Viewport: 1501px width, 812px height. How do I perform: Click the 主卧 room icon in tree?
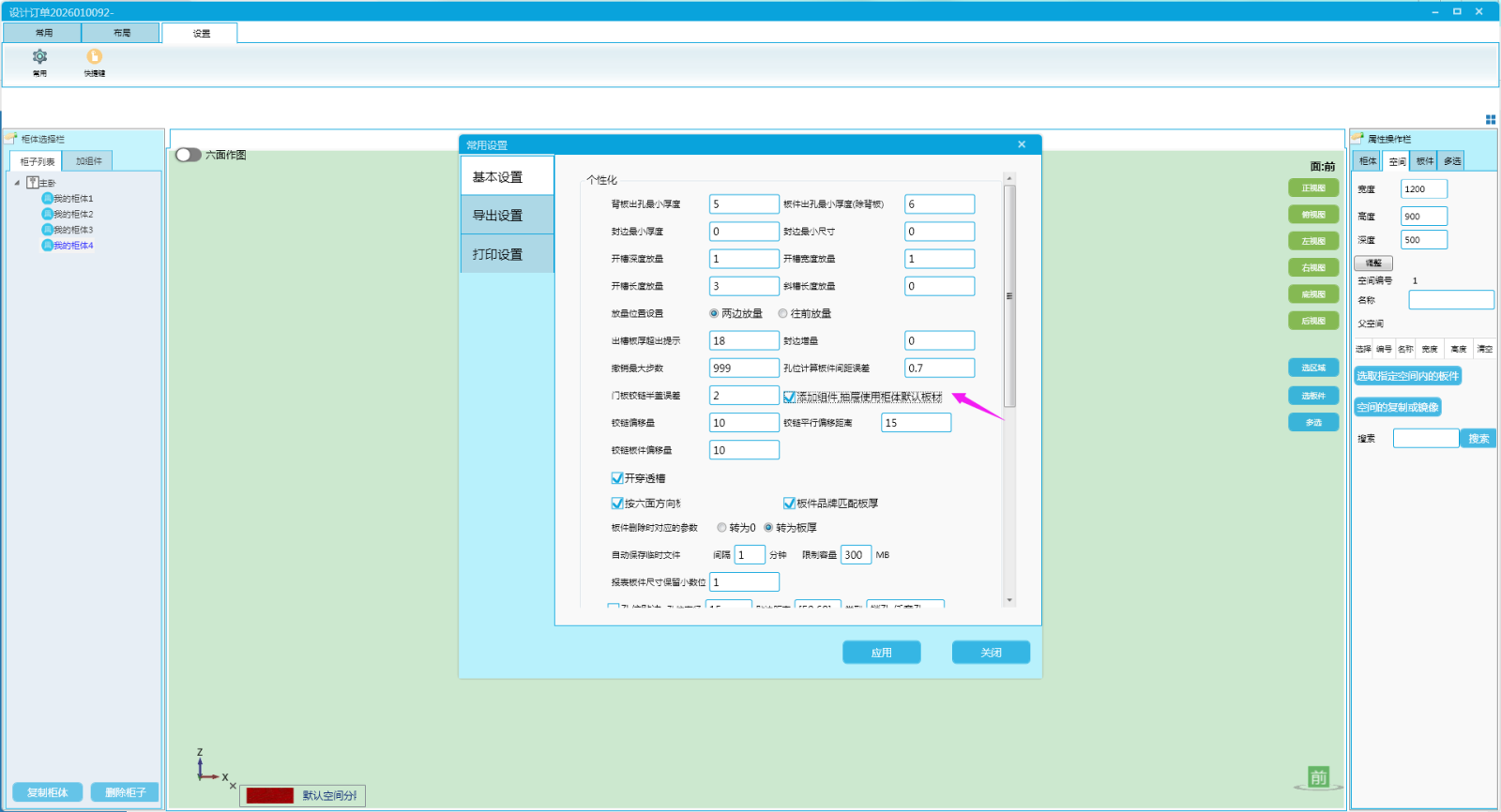click(33, 183)
